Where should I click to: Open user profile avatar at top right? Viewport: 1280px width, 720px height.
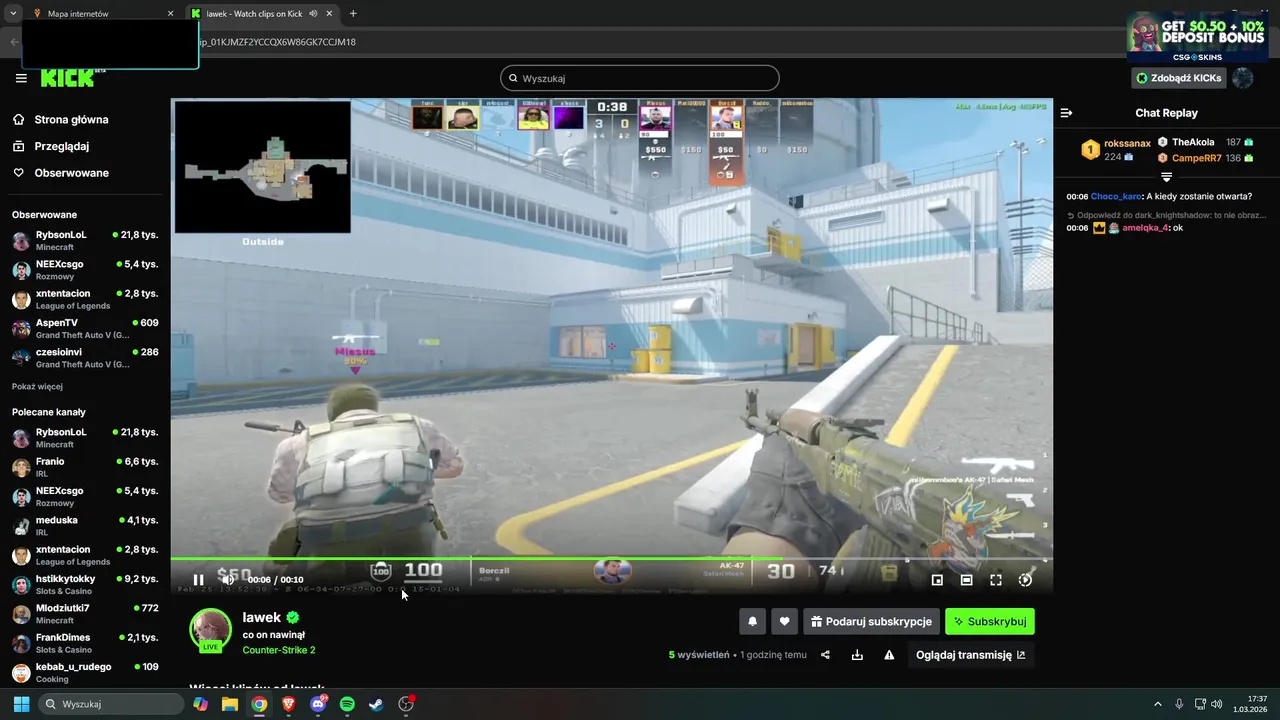1242,78
